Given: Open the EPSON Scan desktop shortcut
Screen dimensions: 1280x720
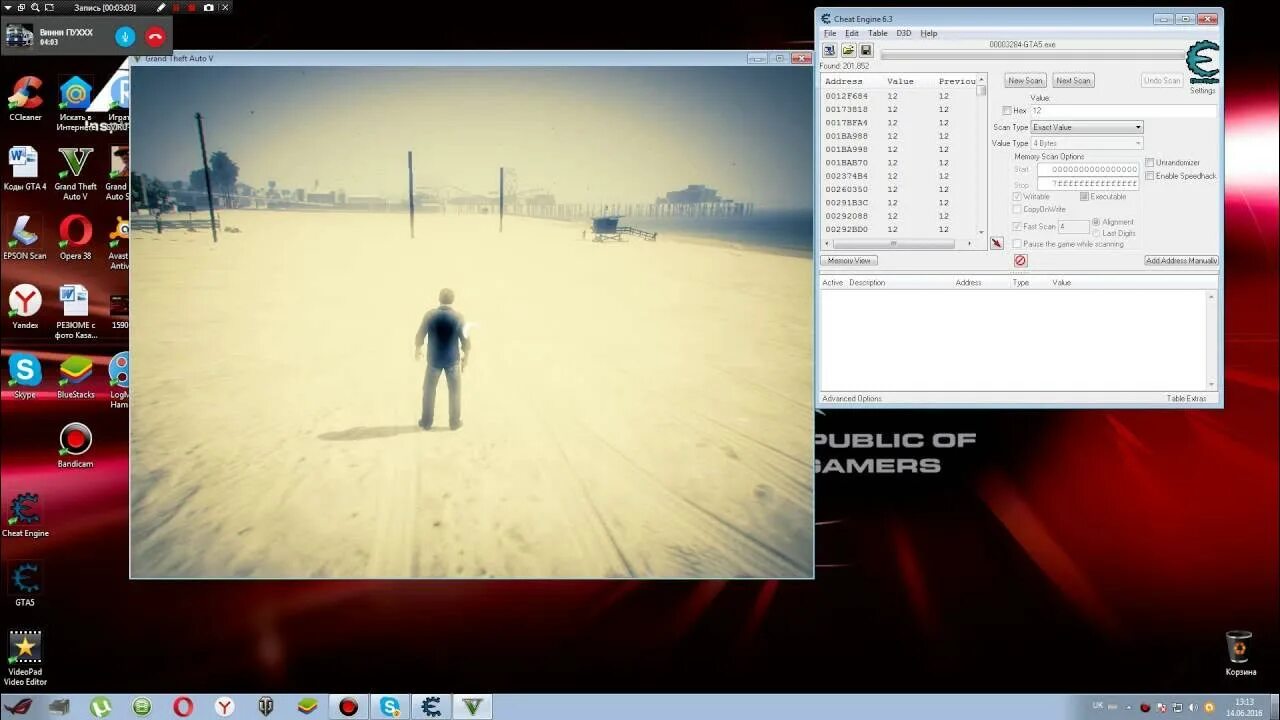Looking at the screenshot, I should pos(25,238).
